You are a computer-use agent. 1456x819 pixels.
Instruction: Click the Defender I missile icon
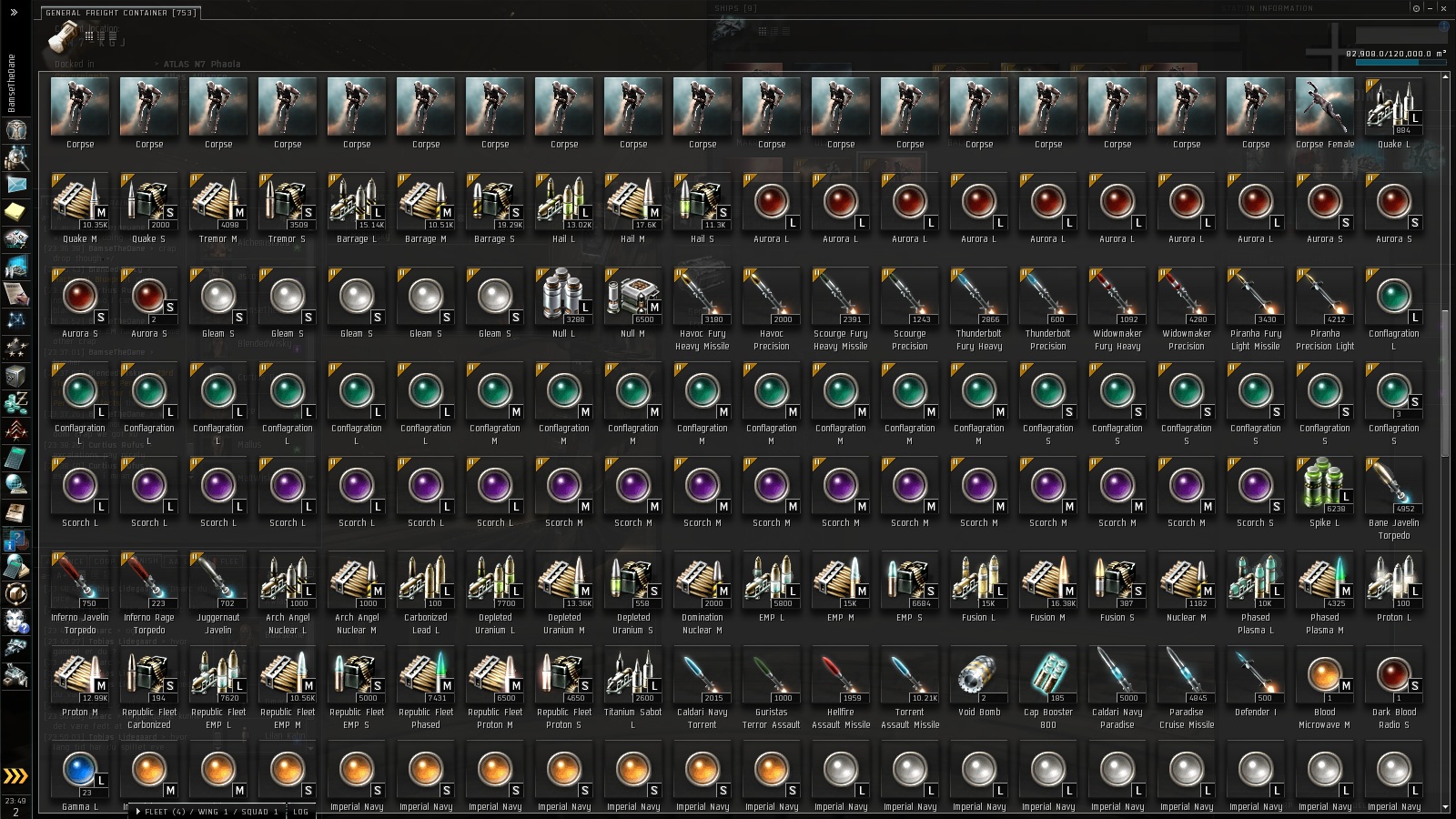point(1255,674)
